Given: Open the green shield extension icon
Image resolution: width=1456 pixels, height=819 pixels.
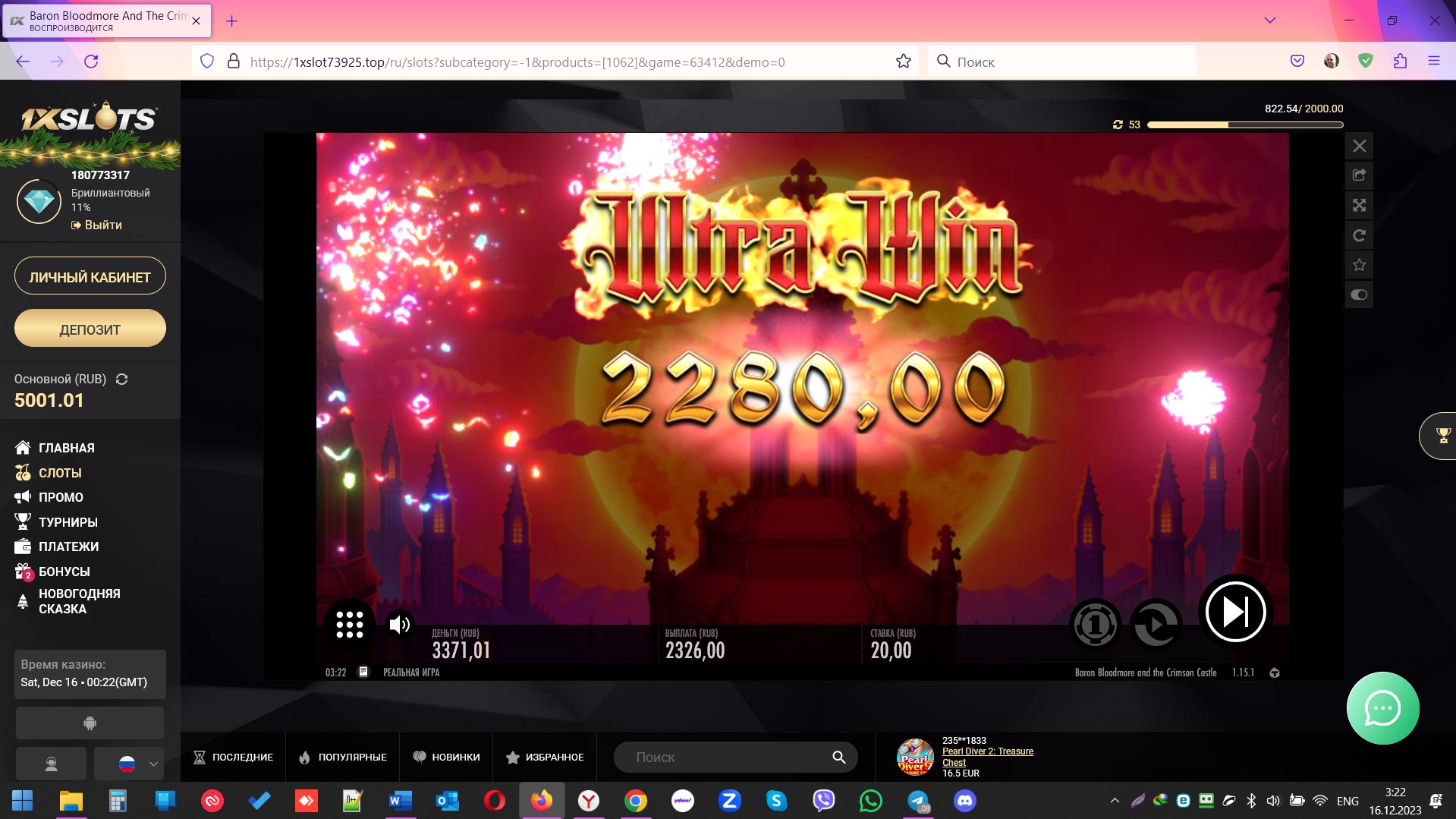Looking at the screenshot, I should [1366, 61].
